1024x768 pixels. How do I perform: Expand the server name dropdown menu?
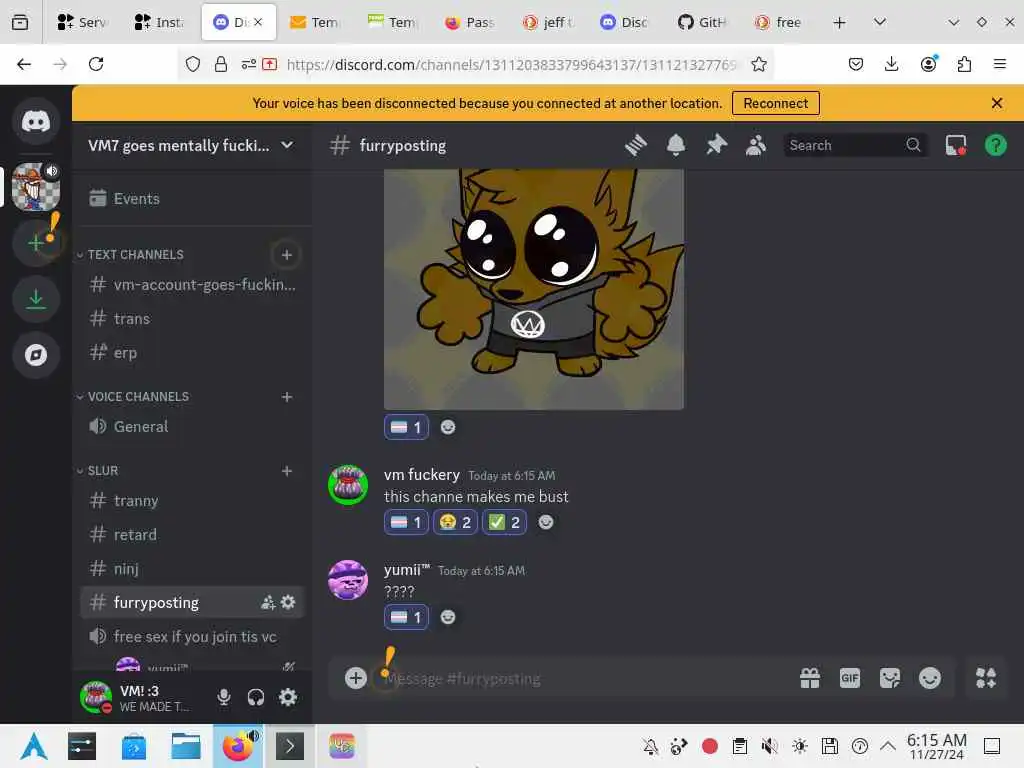[x=287, y=145]
